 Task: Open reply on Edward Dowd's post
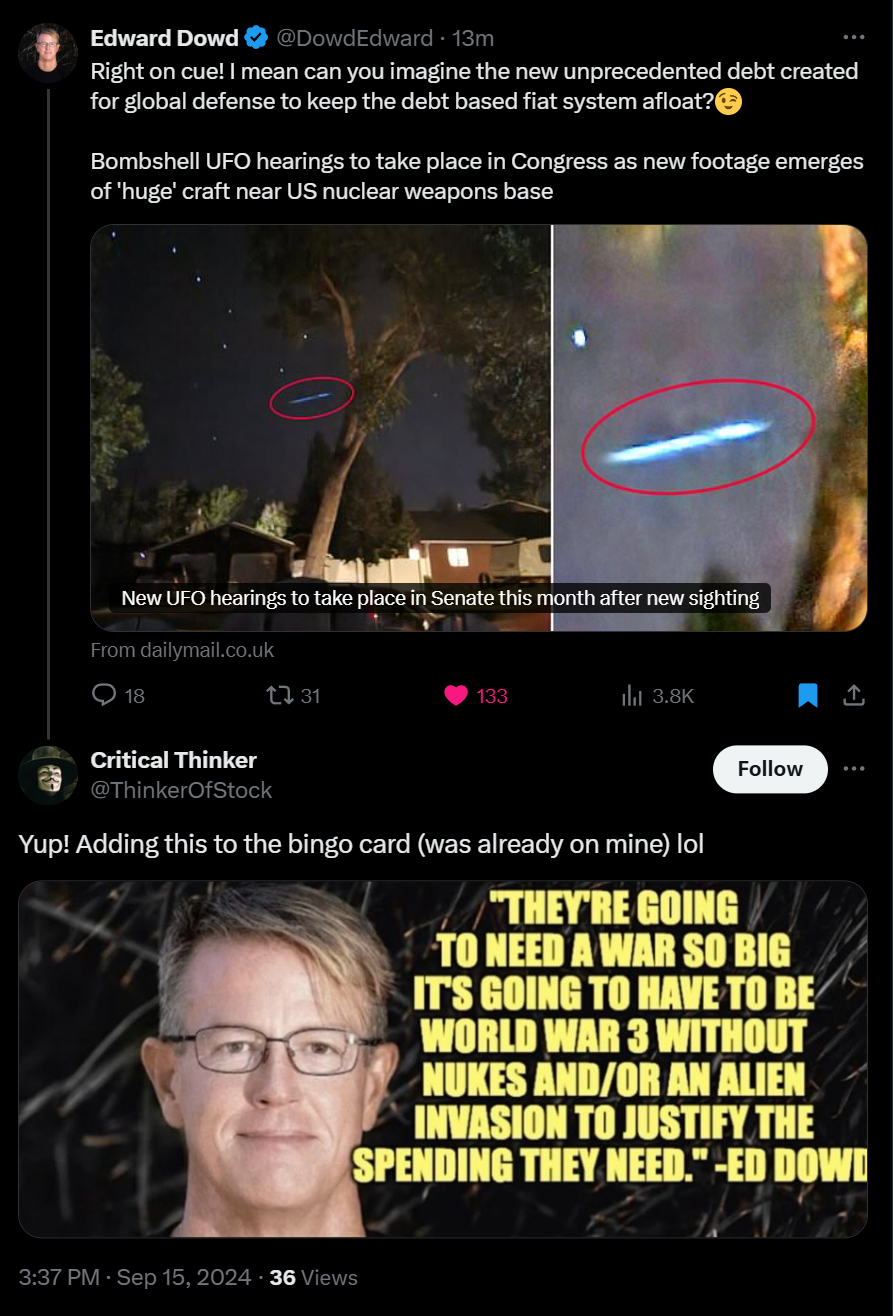coord(118,695)
